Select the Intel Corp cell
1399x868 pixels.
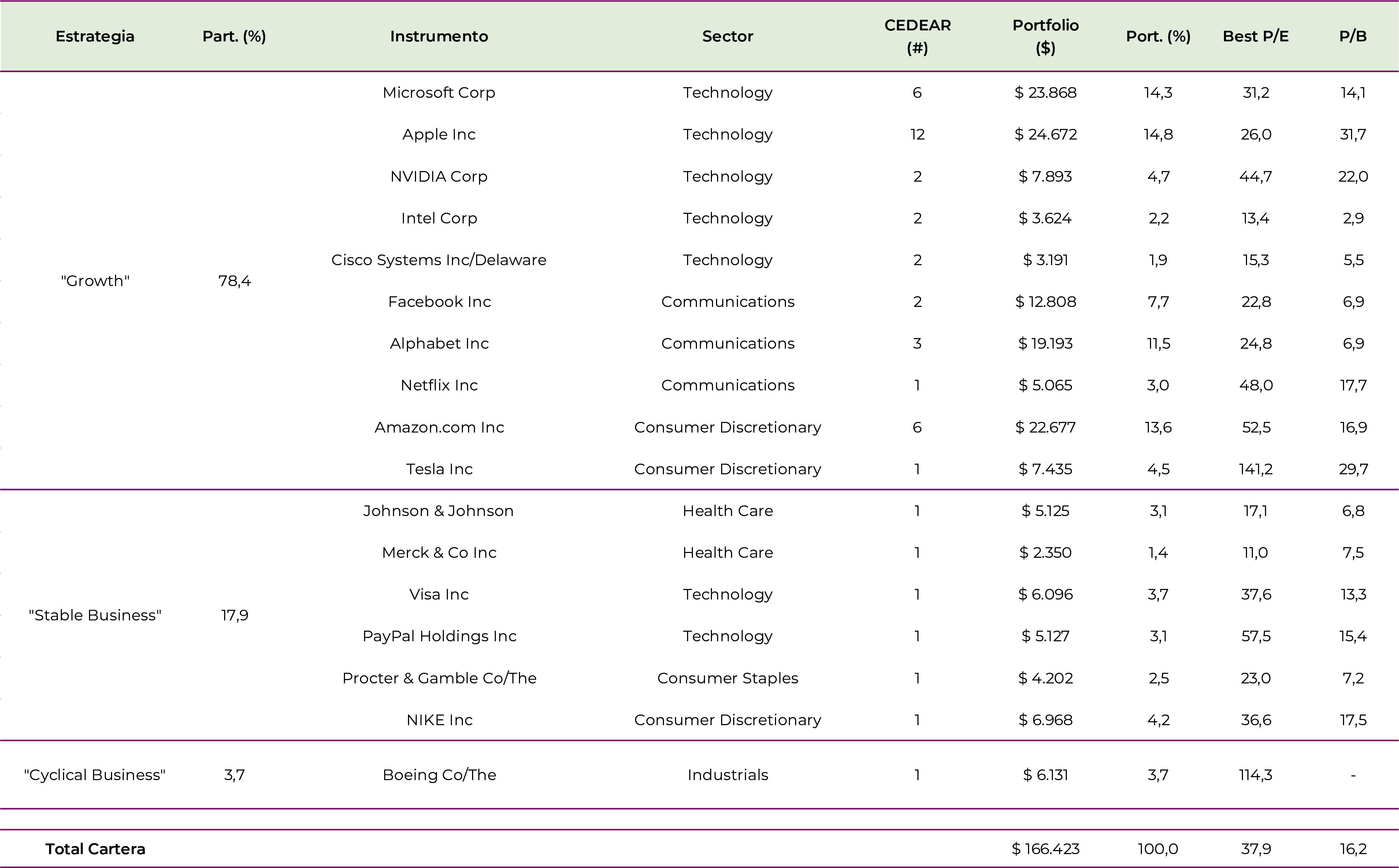pos(439,218)
